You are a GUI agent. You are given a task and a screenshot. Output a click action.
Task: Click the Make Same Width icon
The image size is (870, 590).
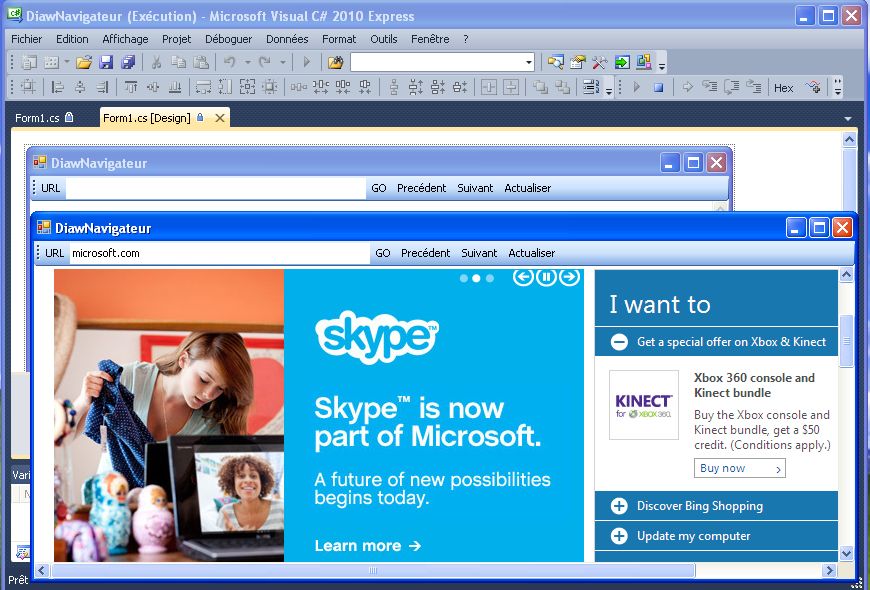203,87
